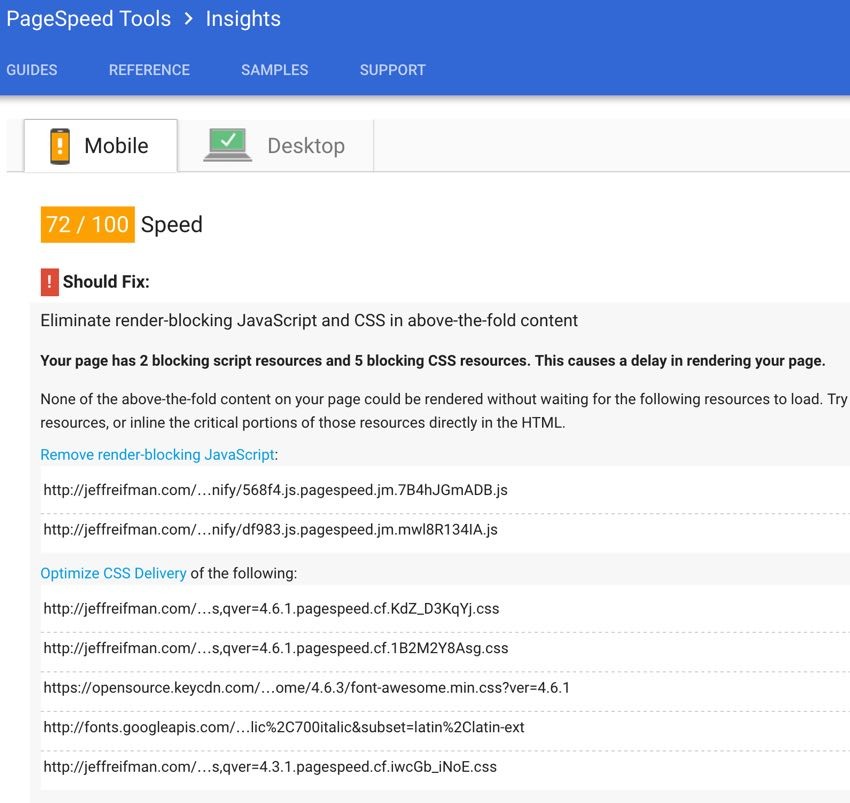Click the Should Fix heading
The height and width of the screenshot is (803, 850).
coord(106,282)
